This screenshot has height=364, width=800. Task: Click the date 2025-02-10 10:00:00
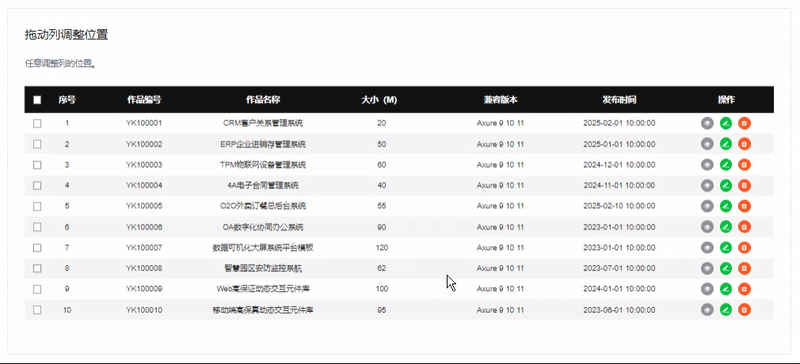coord(619,206)
